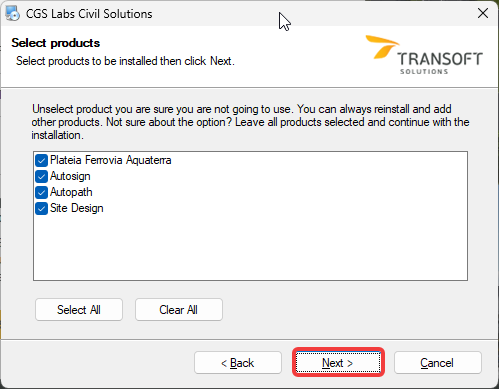Image resolution: width=499 pixels, height=389 pixels.
Task: Close the CGS Labs installer window
Action: pyautogui.click(x=483, y=13)
